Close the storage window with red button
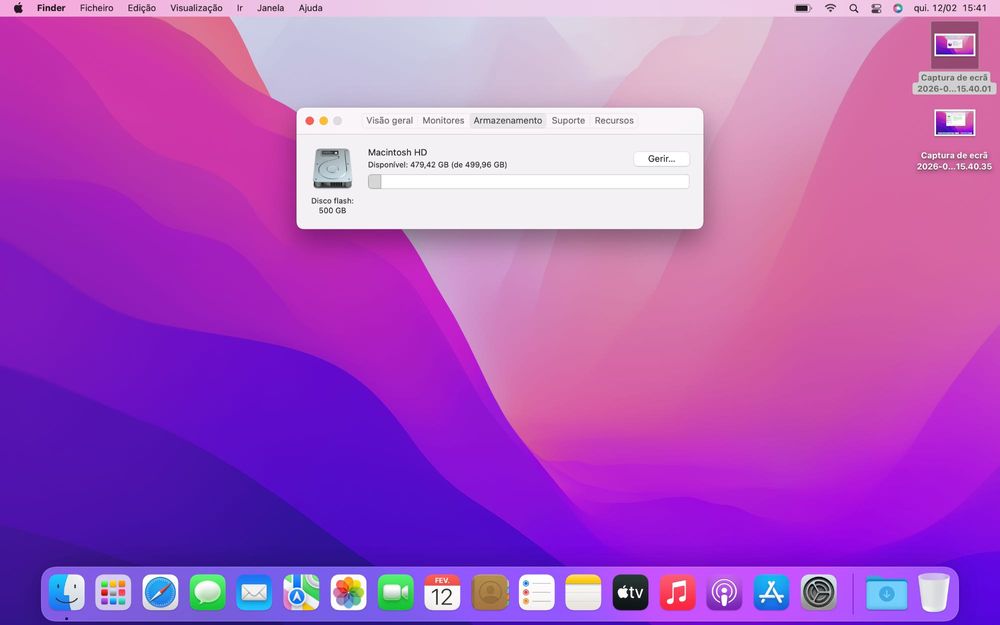Screen dimensions: 1000x625 click(x=310, y=121)
